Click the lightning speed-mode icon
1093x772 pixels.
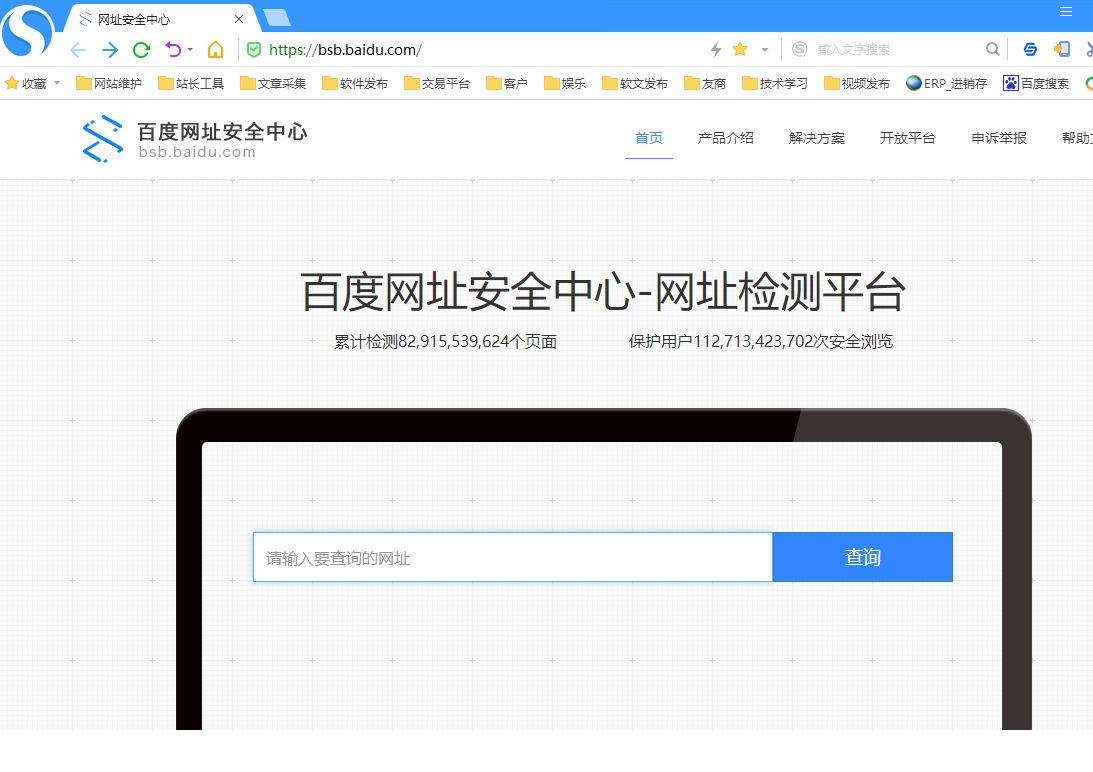click(x=716, y=48)
